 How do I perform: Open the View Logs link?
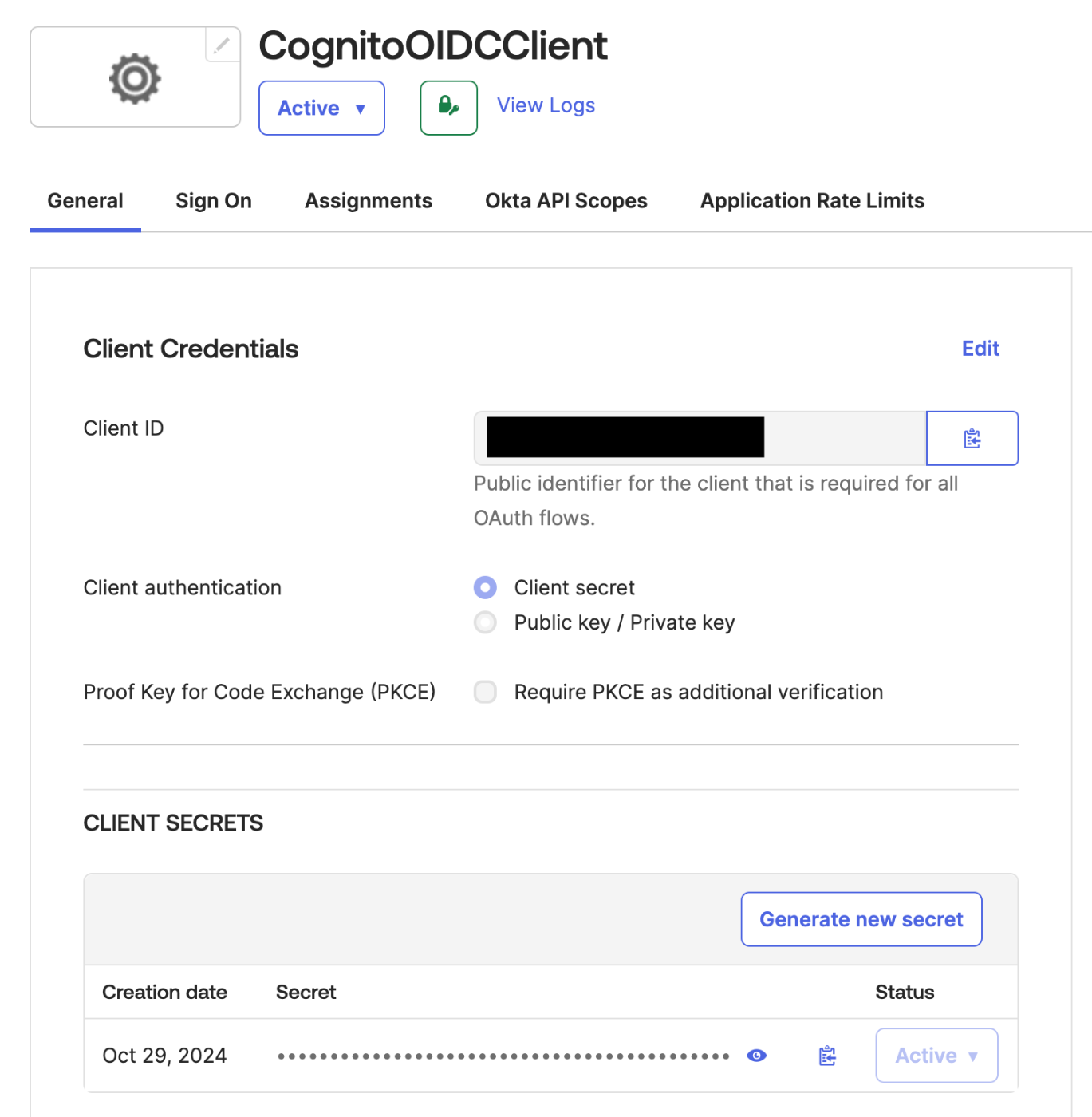pyautogui.click(x=546, y=105)
